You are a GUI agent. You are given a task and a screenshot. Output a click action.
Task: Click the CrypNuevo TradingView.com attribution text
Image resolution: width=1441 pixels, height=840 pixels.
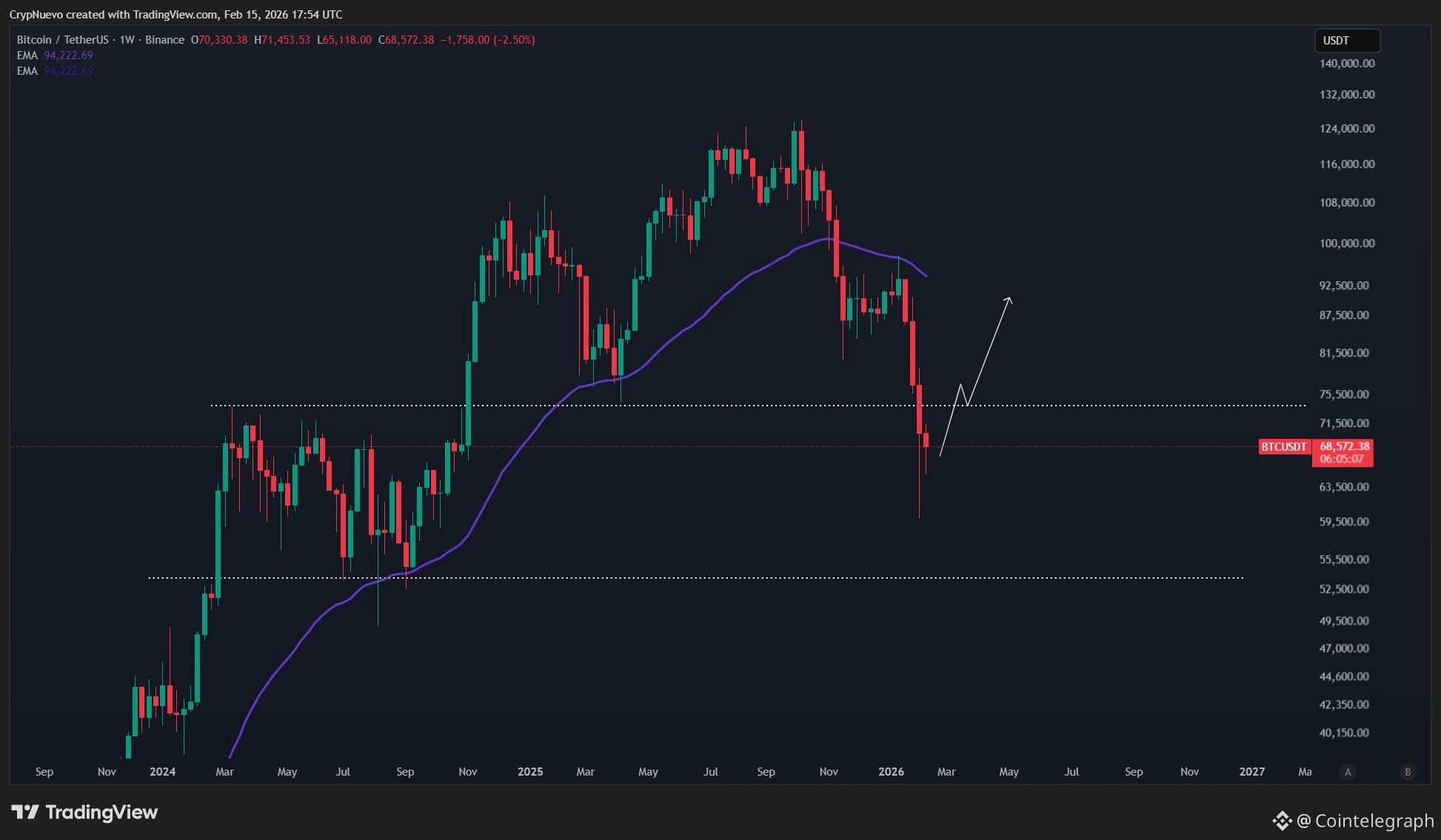175,15
